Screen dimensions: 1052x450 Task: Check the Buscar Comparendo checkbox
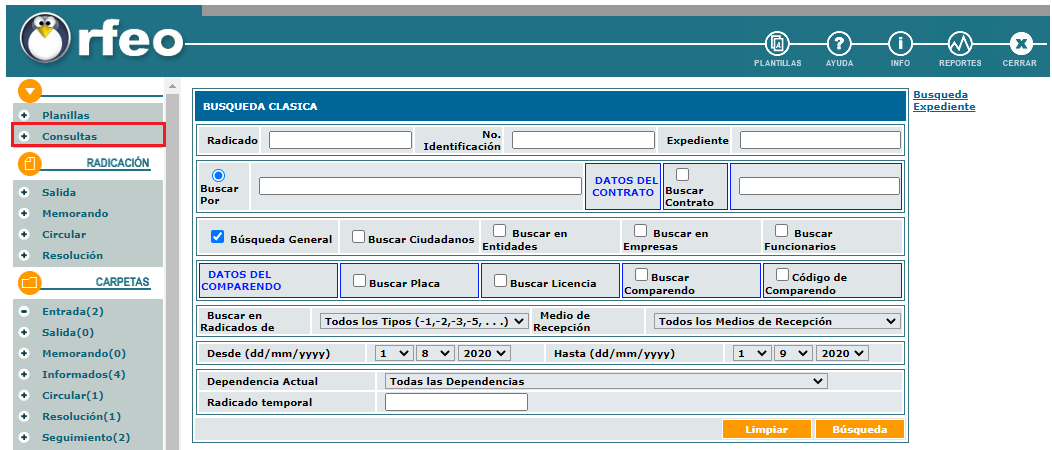point(641,274)
